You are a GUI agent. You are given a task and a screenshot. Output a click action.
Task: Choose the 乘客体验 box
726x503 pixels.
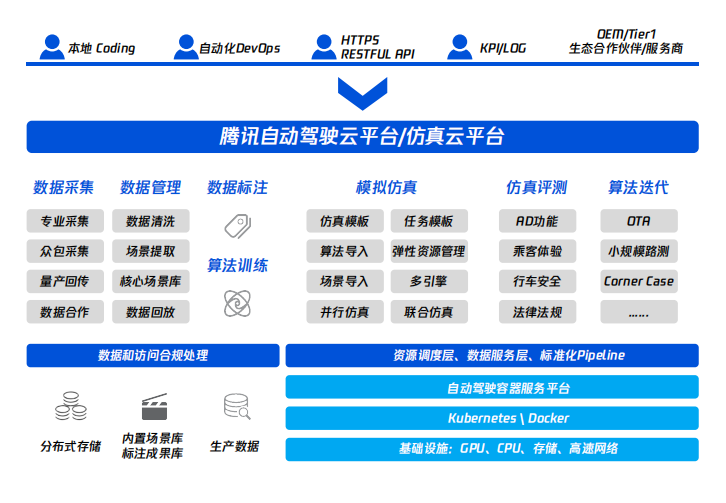click(x=538, y=251)
